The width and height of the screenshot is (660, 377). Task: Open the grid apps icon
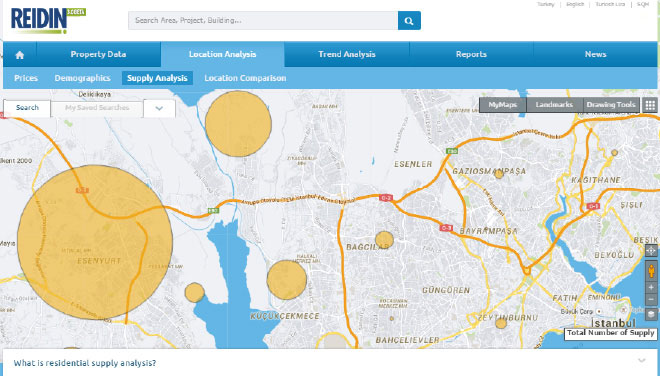[650, 105]
